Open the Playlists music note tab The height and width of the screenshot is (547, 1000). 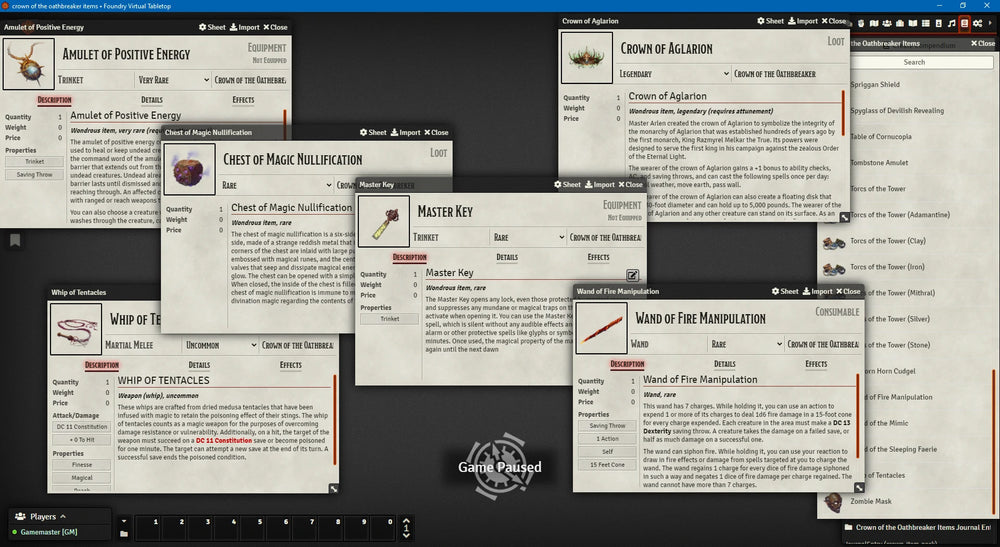(x=951, y=23)
